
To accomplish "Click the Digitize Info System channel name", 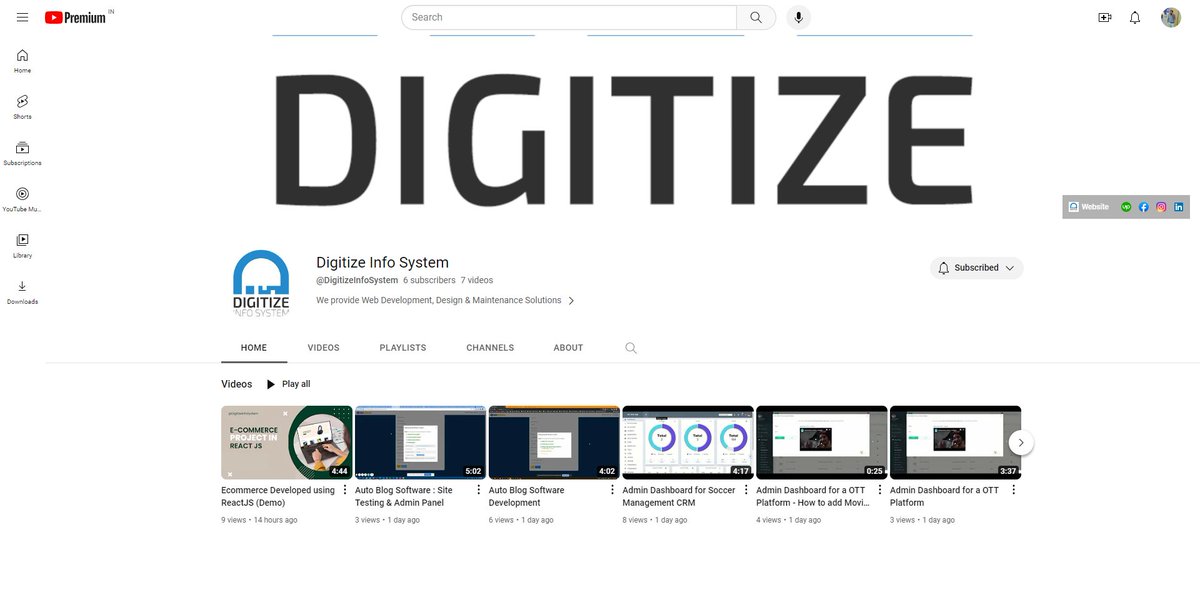I will click(382, 262).
